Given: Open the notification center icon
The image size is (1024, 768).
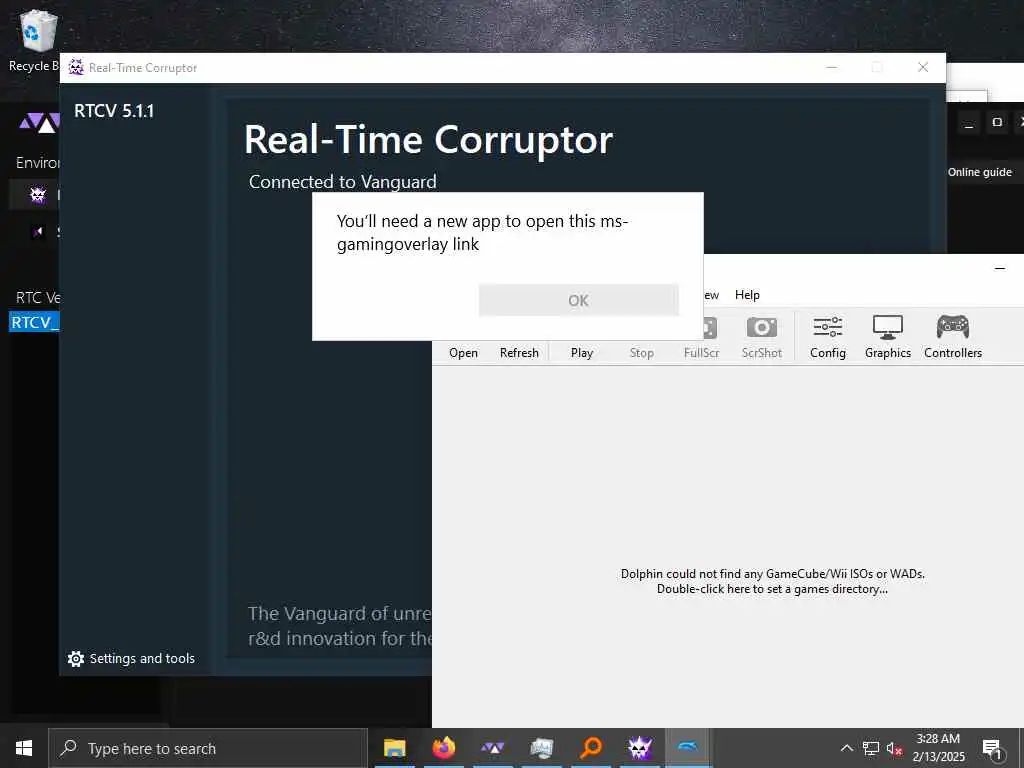Looking at the screenshot, I should [x=993, y=748].
